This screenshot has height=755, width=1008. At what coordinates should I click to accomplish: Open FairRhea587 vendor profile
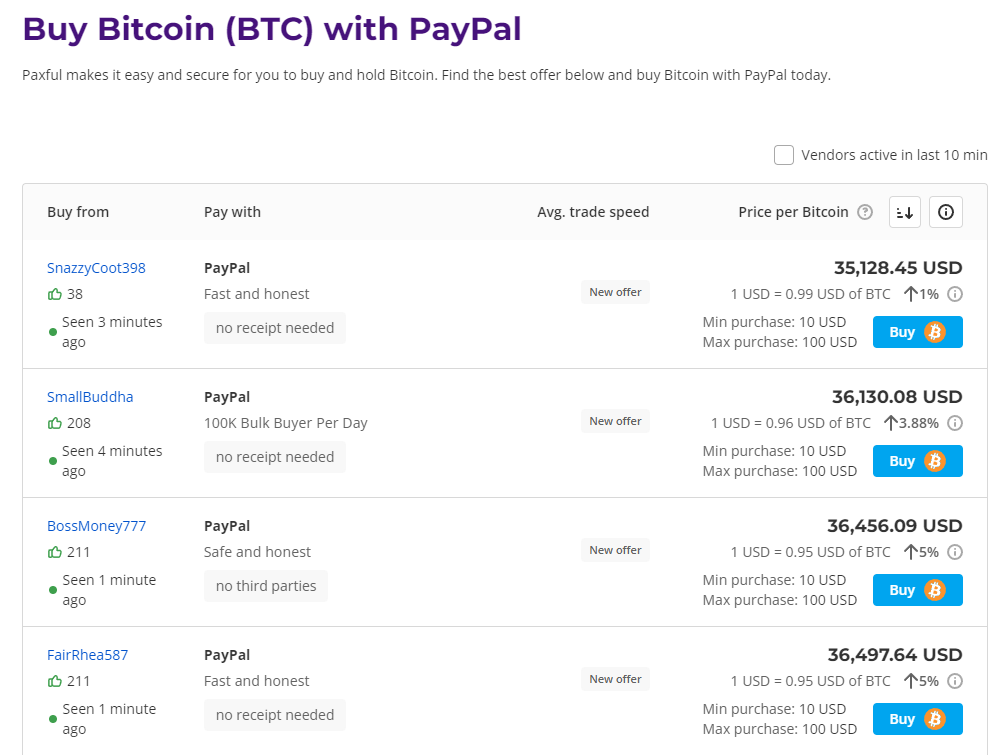point(87,655)
